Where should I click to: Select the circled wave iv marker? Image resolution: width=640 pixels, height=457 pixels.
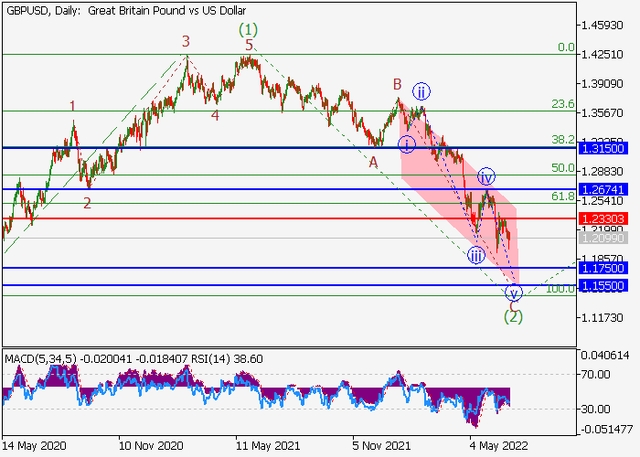tap(486, 177)
